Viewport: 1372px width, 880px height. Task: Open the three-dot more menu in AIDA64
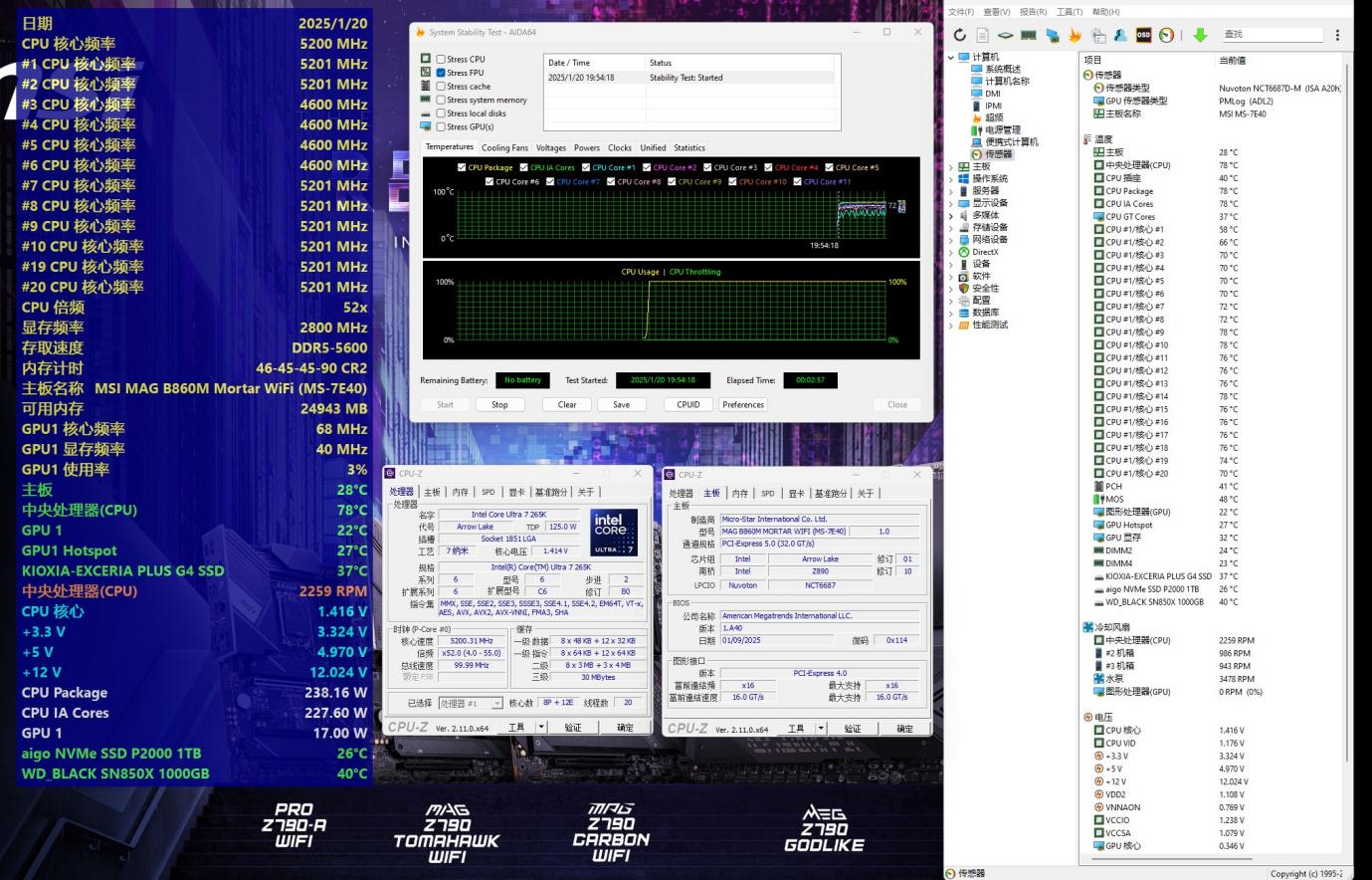pos(1337,35)
